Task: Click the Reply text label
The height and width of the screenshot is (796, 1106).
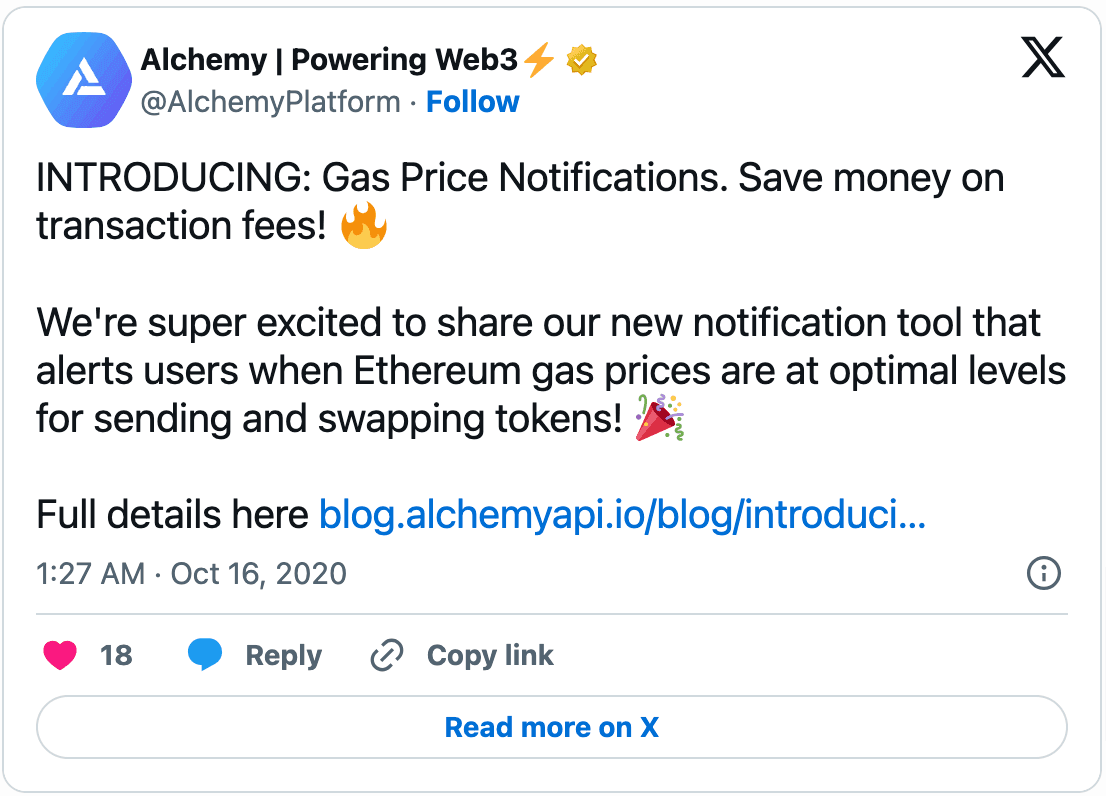Action: pos(283,655)
